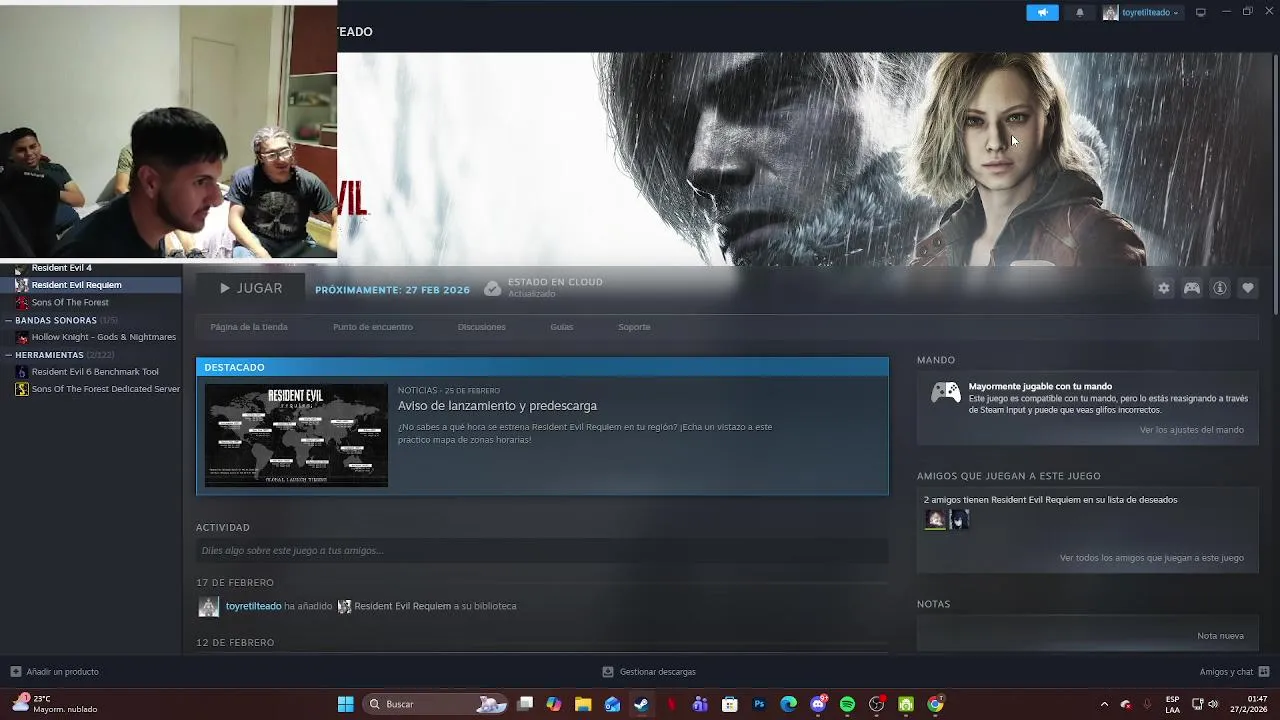Click toyretilteado avatar in activity feed
Screen dimensions: 1280x720
tap(208, 606)
